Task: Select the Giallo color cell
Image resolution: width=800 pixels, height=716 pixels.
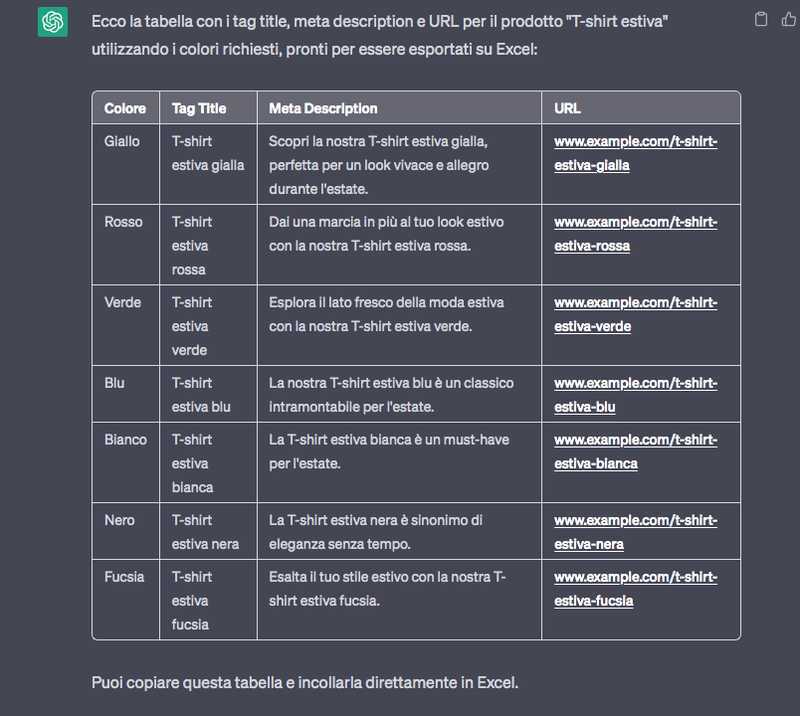Action: tap(122, 141)
